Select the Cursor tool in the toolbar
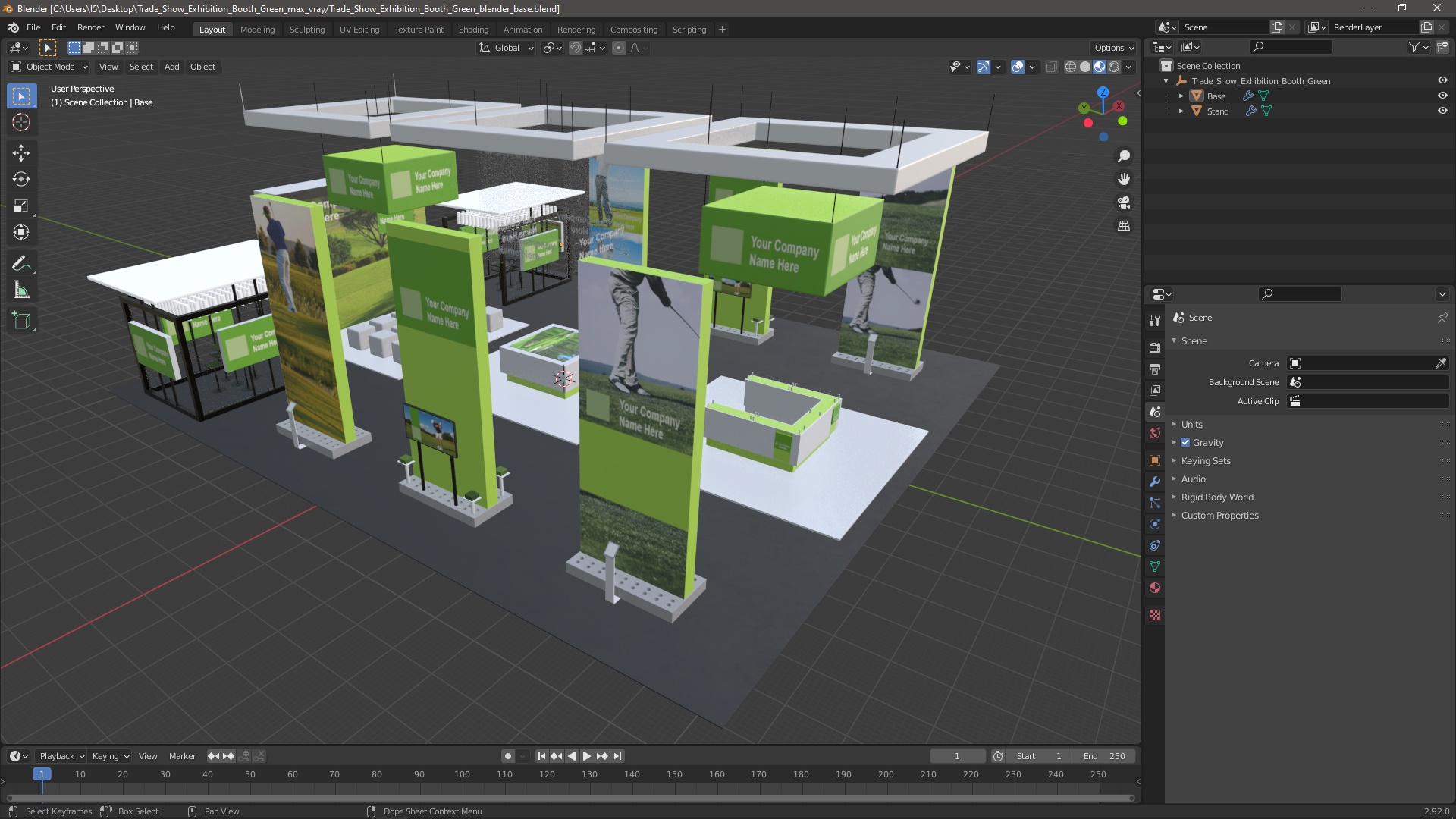This screenshot has height=819, width=1456. (x=21, y=122)
